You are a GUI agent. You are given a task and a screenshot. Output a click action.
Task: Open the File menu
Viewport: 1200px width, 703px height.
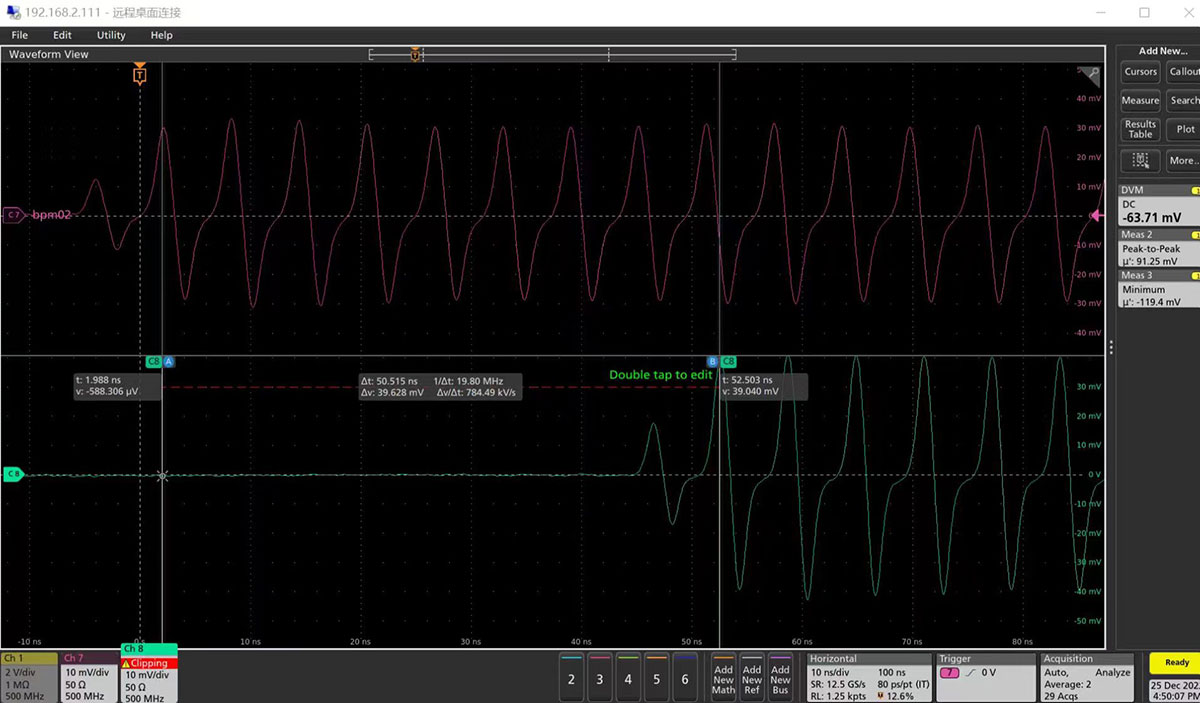pos(20,35)
